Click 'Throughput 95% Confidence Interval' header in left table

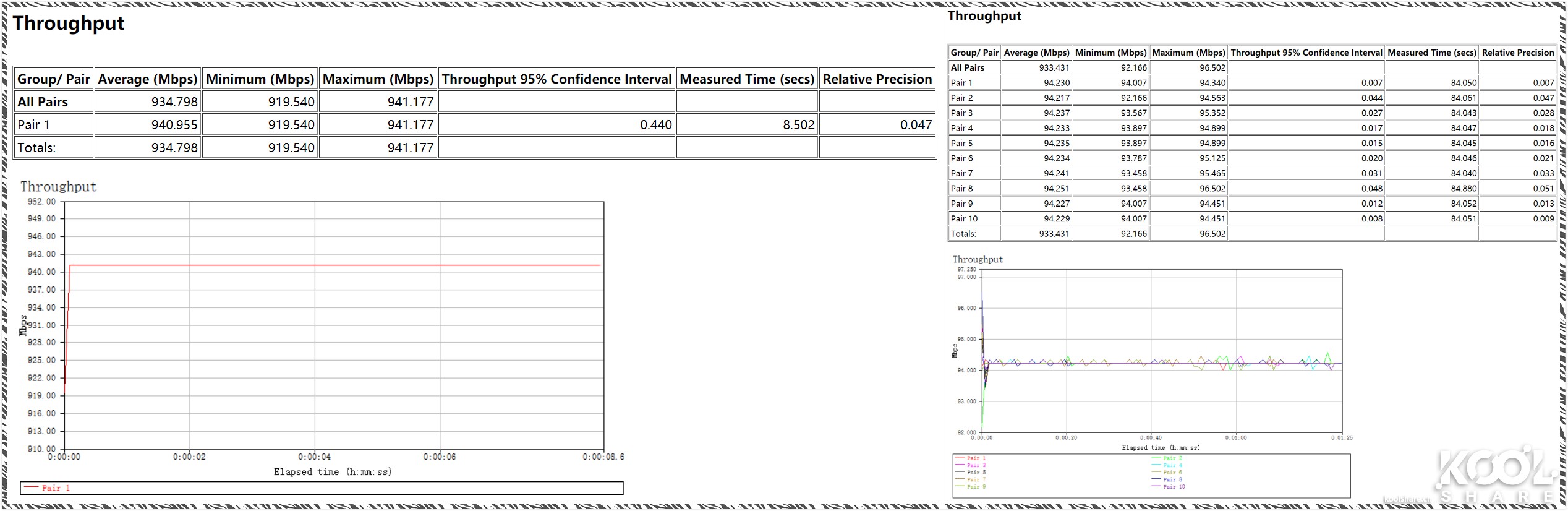tap(556, 79)
